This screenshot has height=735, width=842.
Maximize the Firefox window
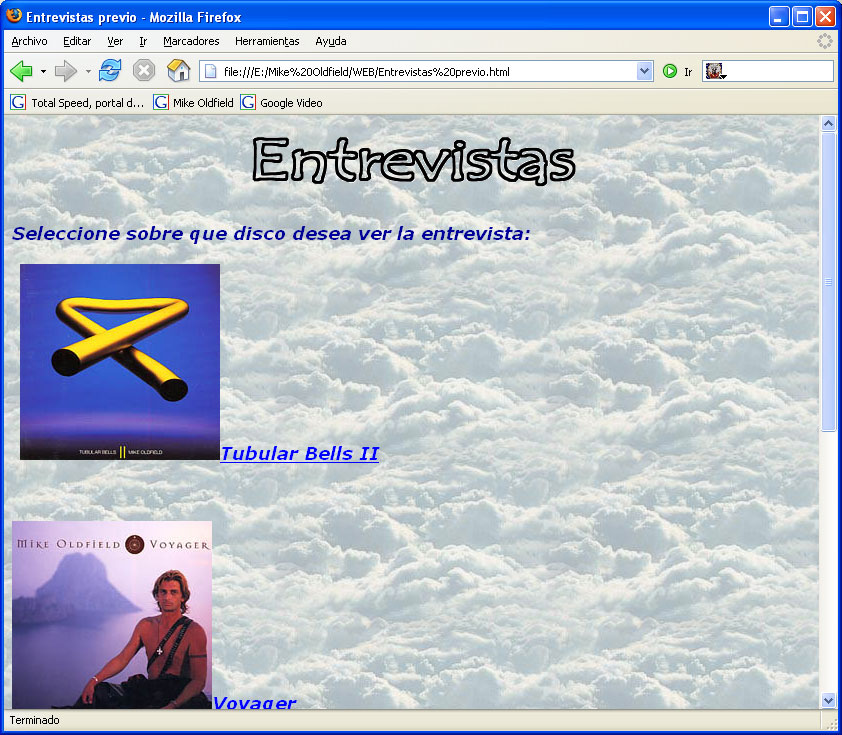click(x=802, y=17)
